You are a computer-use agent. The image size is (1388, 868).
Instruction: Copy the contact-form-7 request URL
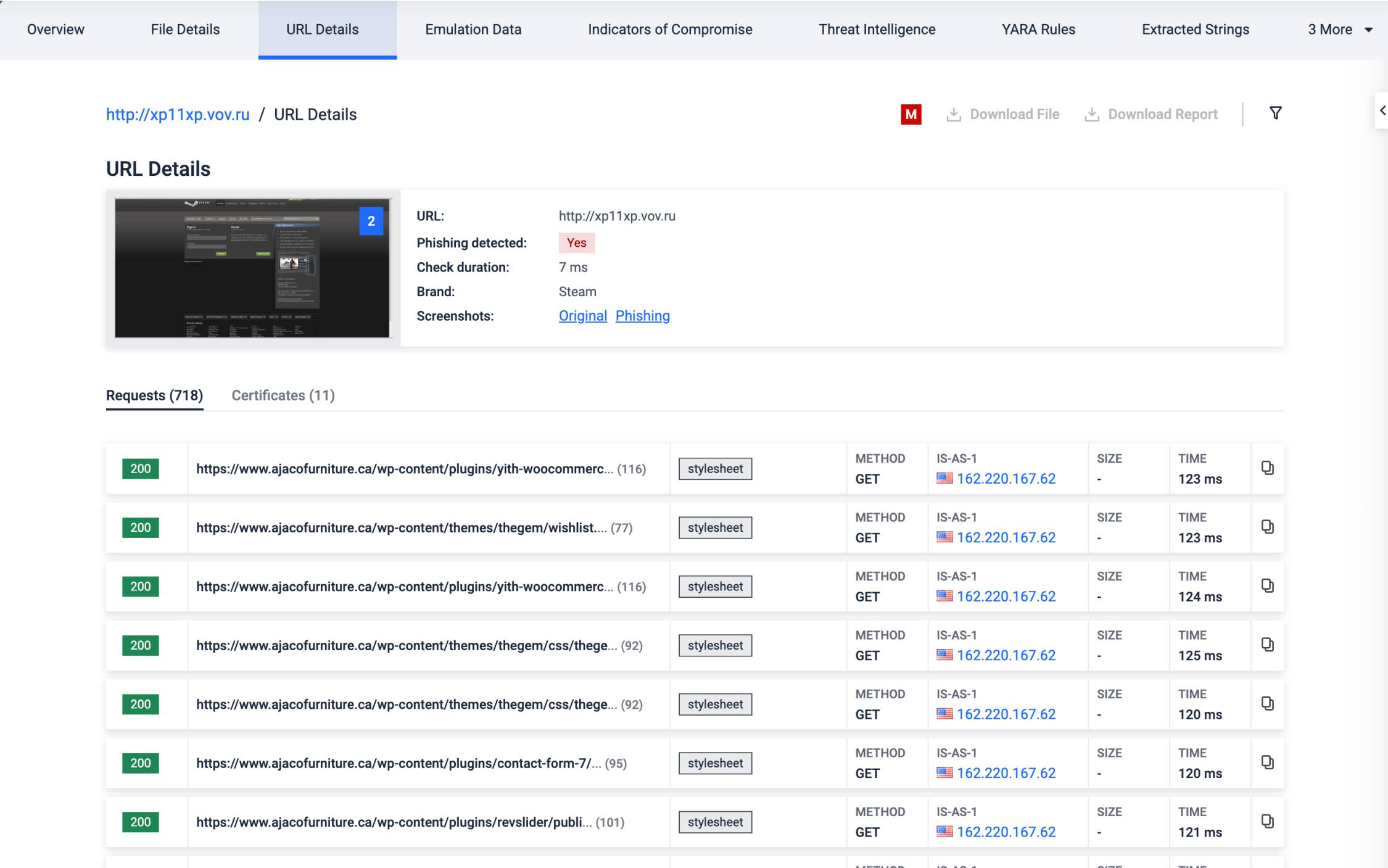[x=1268, y=763]
